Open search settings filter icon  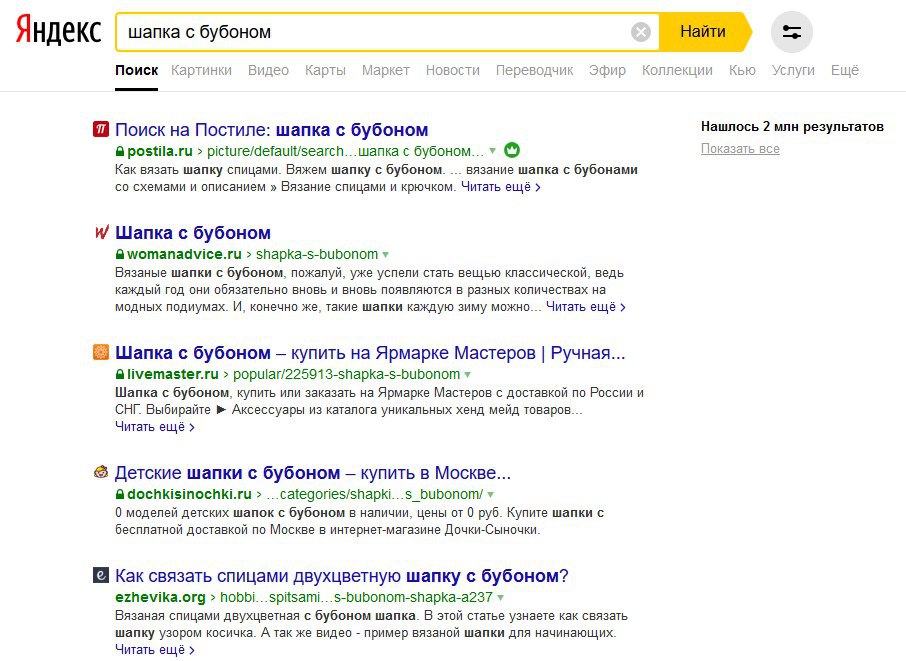[x=792, y=32]
